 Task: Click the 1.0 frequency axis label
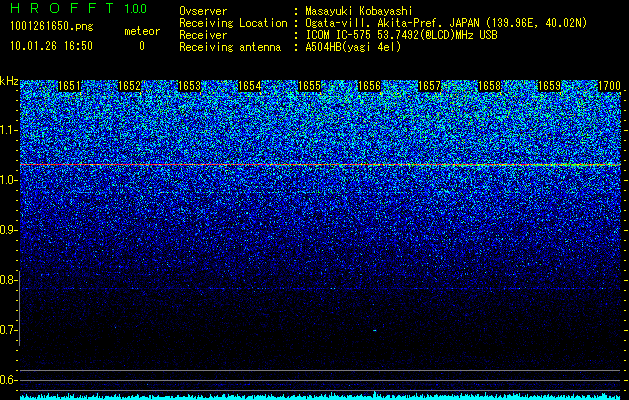coord(7,180)
